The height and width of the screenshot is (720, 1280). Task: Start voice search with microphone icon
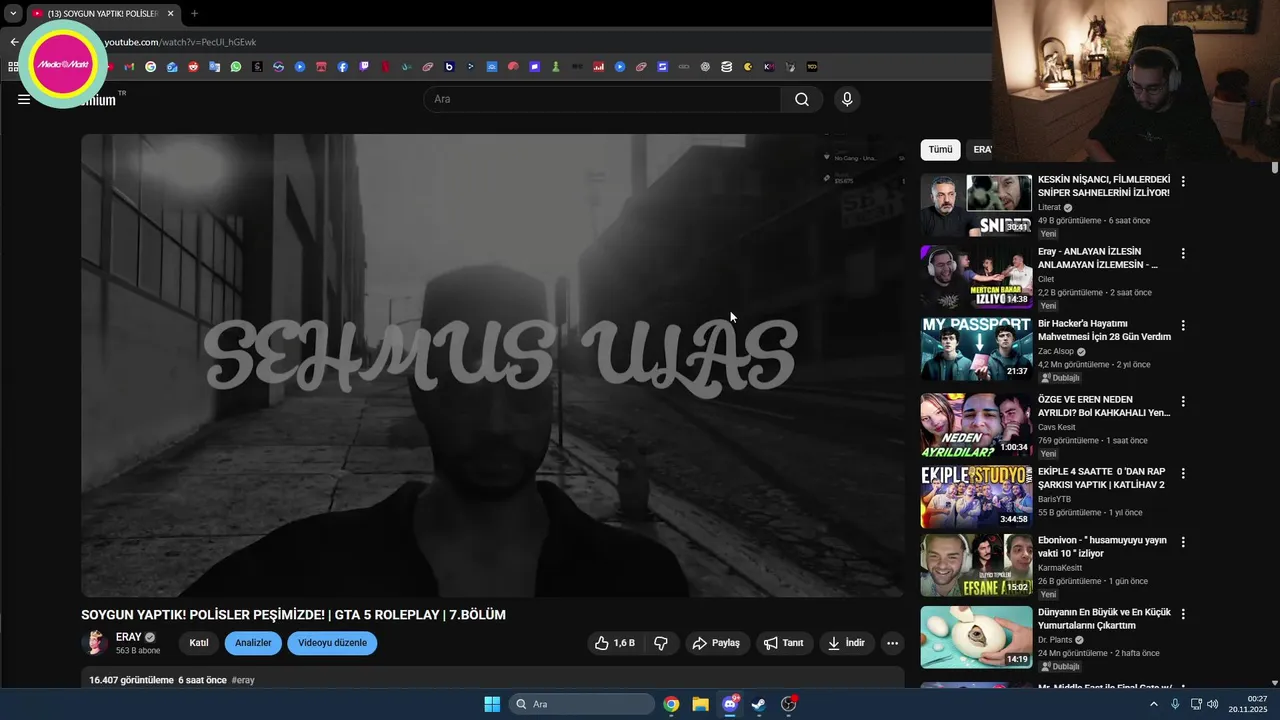coord(847,99)
